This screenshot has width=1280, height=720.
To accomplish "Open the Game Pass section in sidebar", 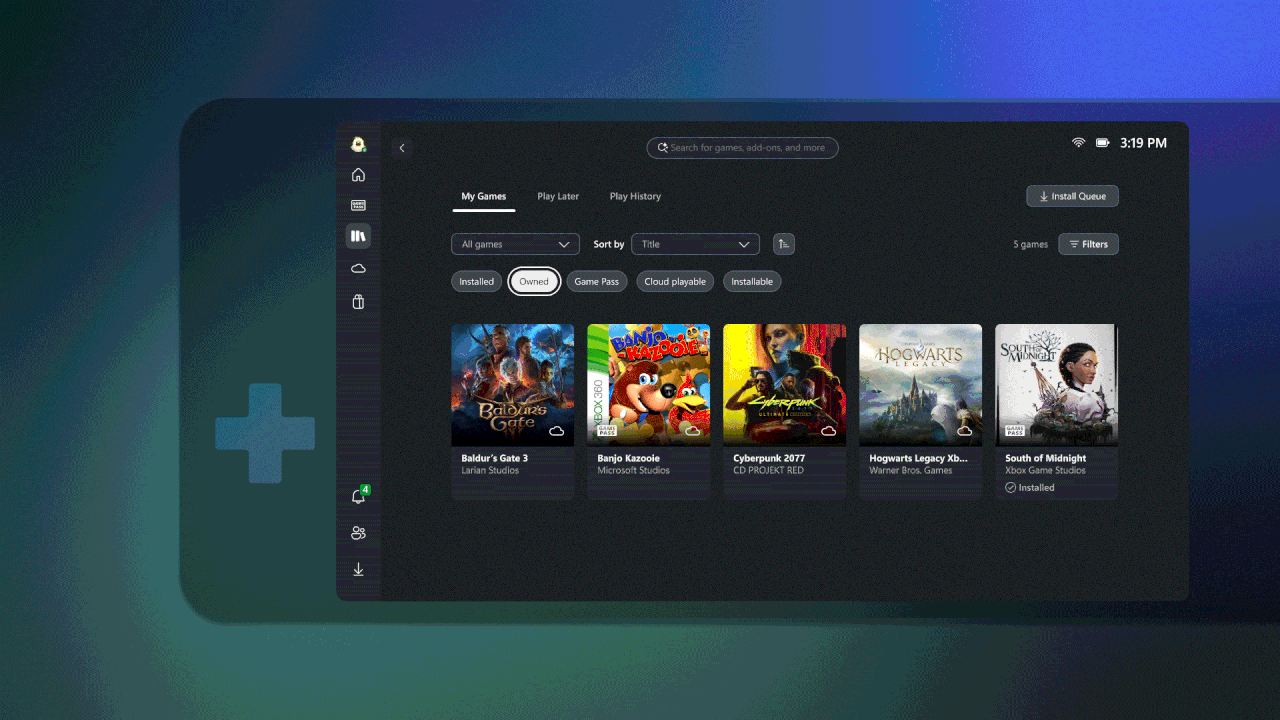I will [x=358, y=205].
